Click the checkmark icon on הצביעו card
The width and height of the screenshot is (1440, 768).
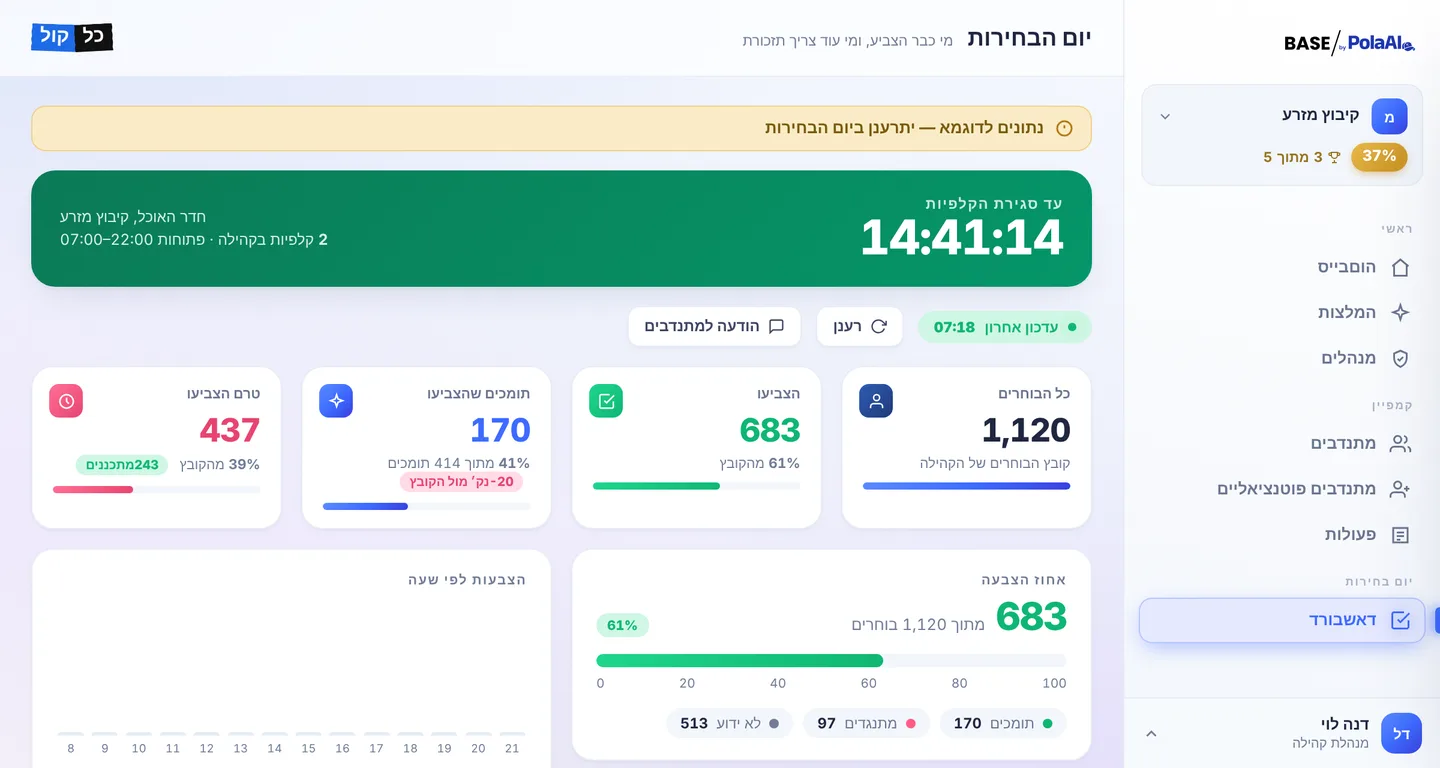point(606,401)
